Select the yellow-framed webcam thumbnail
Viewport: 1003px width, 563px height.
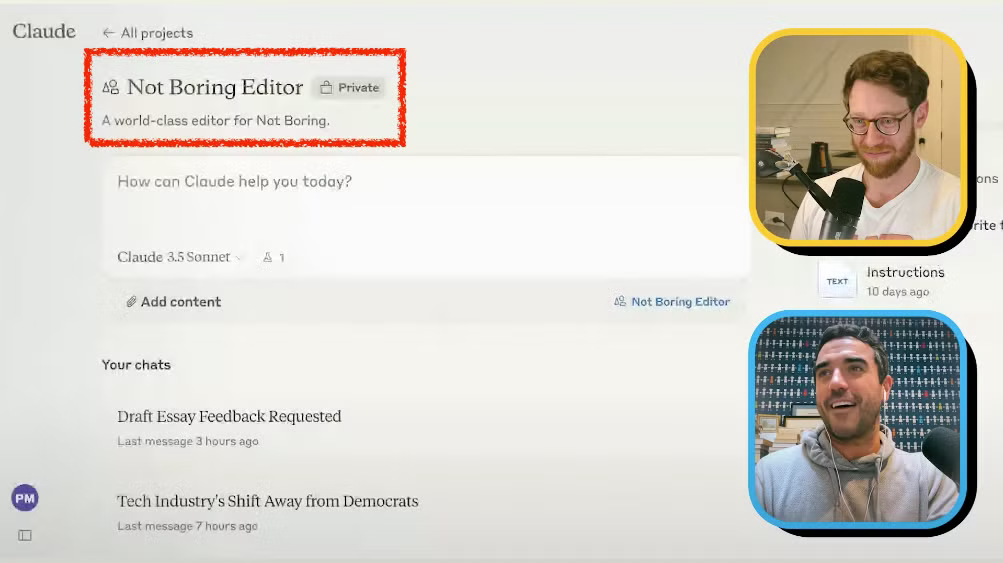pos(858,137)
